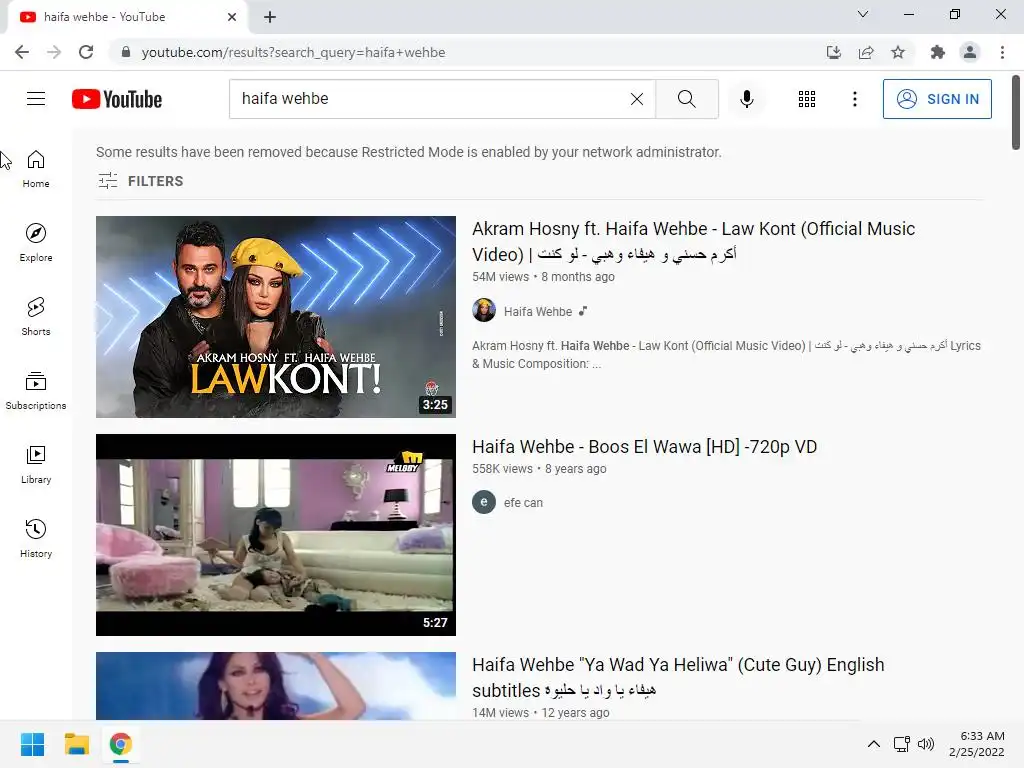
Task: Clear the search box with X
Action: [x=637, y=99]
